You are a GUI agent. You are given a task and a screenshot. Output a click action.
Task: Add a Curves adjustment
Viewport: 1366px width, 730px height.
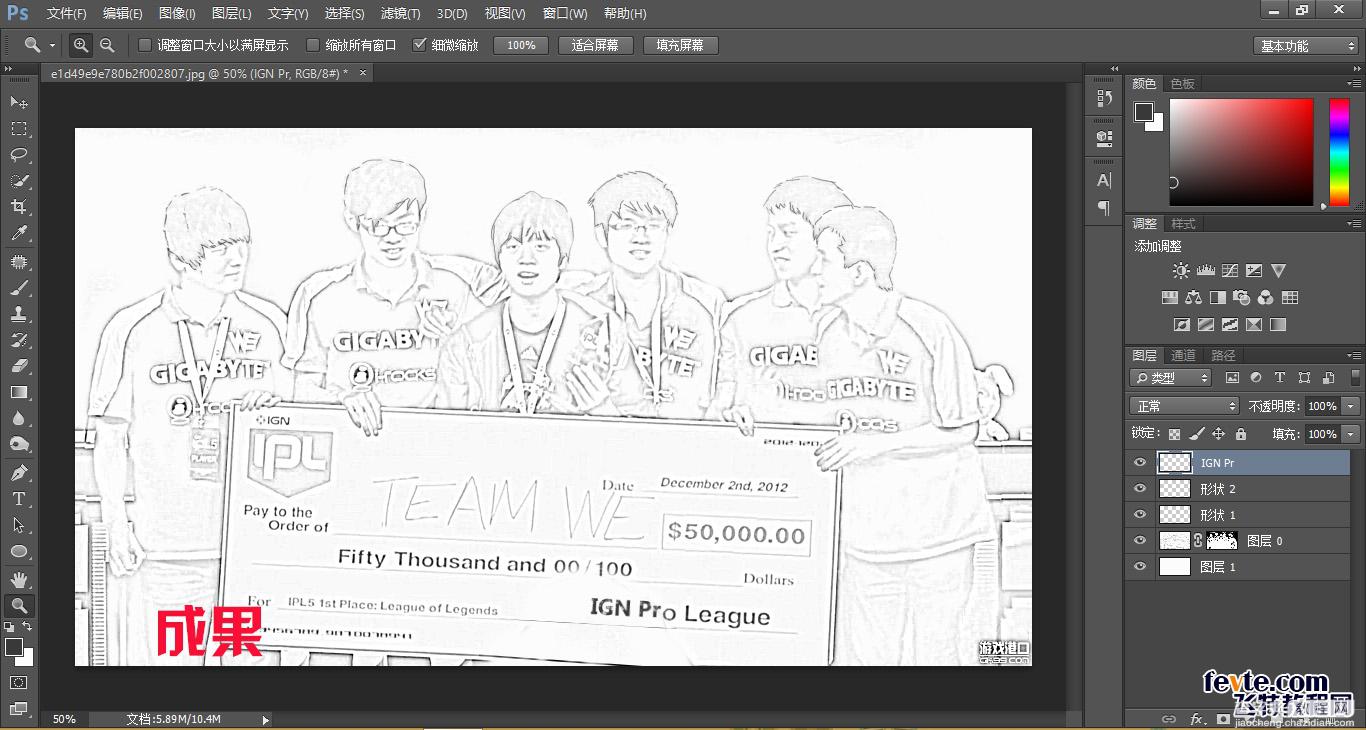1229,271
